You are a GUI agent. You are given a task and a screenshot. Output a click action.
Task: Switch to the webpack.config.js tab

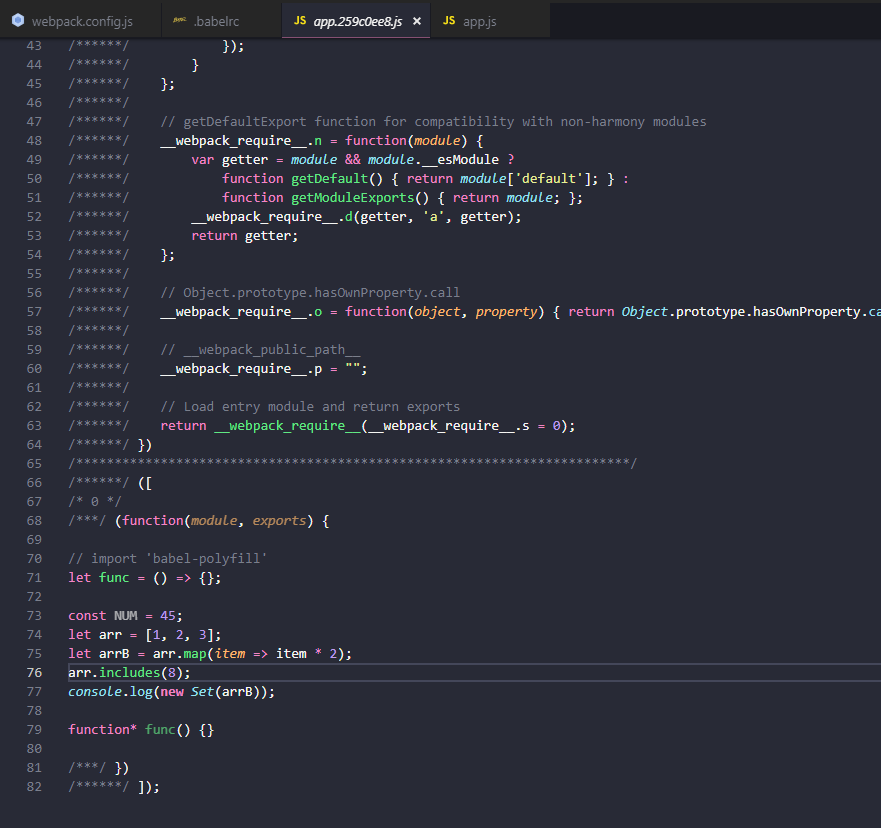pos(82,21)
